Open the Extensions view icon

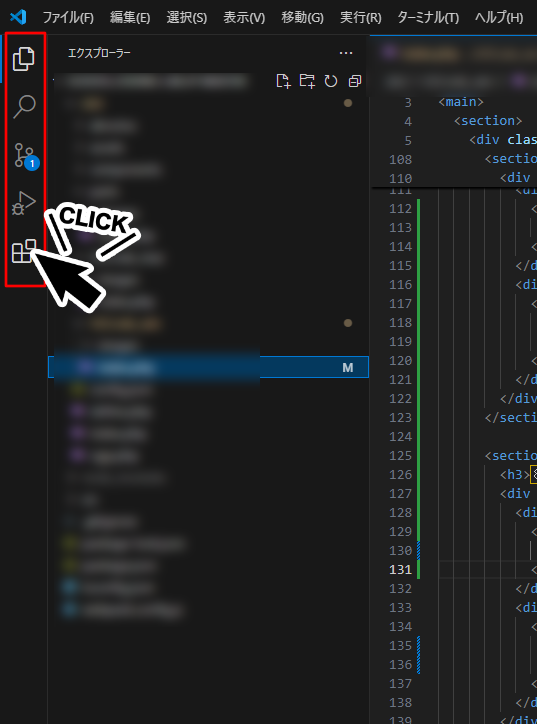24,251
